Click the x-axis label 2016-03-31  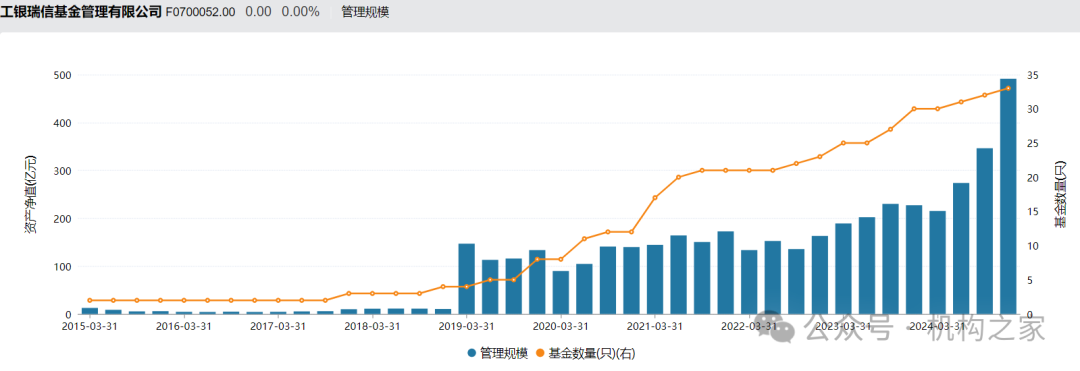tap(183, 326)
